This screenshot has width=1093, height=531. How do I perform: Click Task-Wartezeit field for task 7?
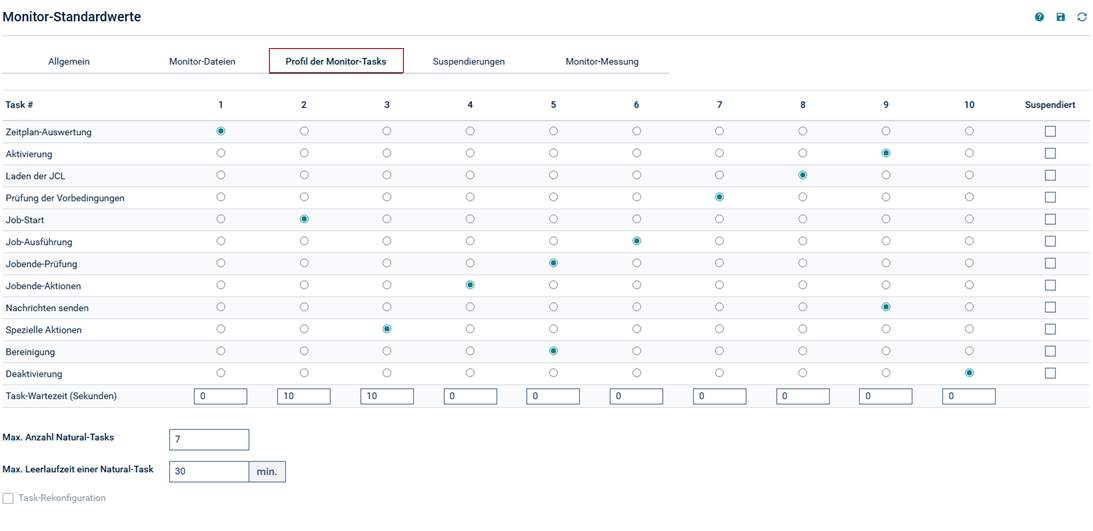pyautogui.click(x=719, y=396)
